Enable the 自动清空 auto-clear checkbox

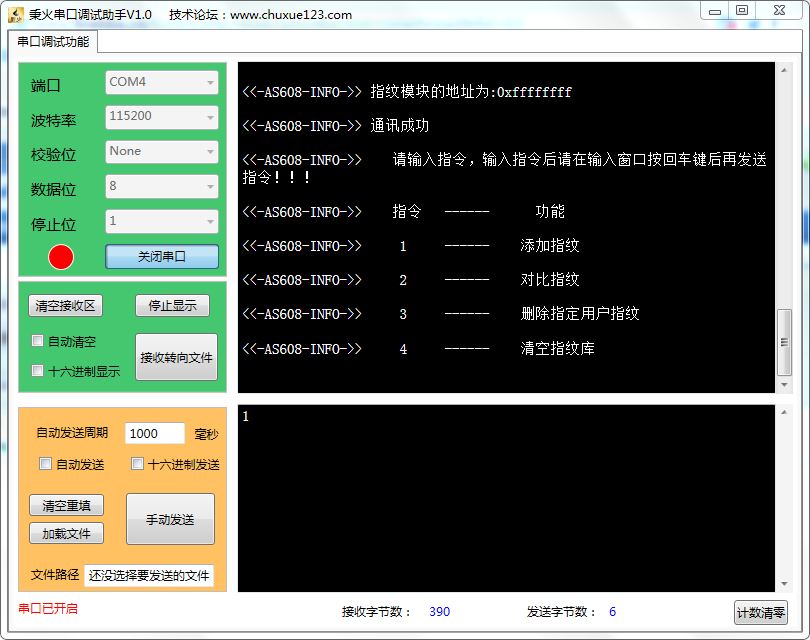click(x=37, y=339)
